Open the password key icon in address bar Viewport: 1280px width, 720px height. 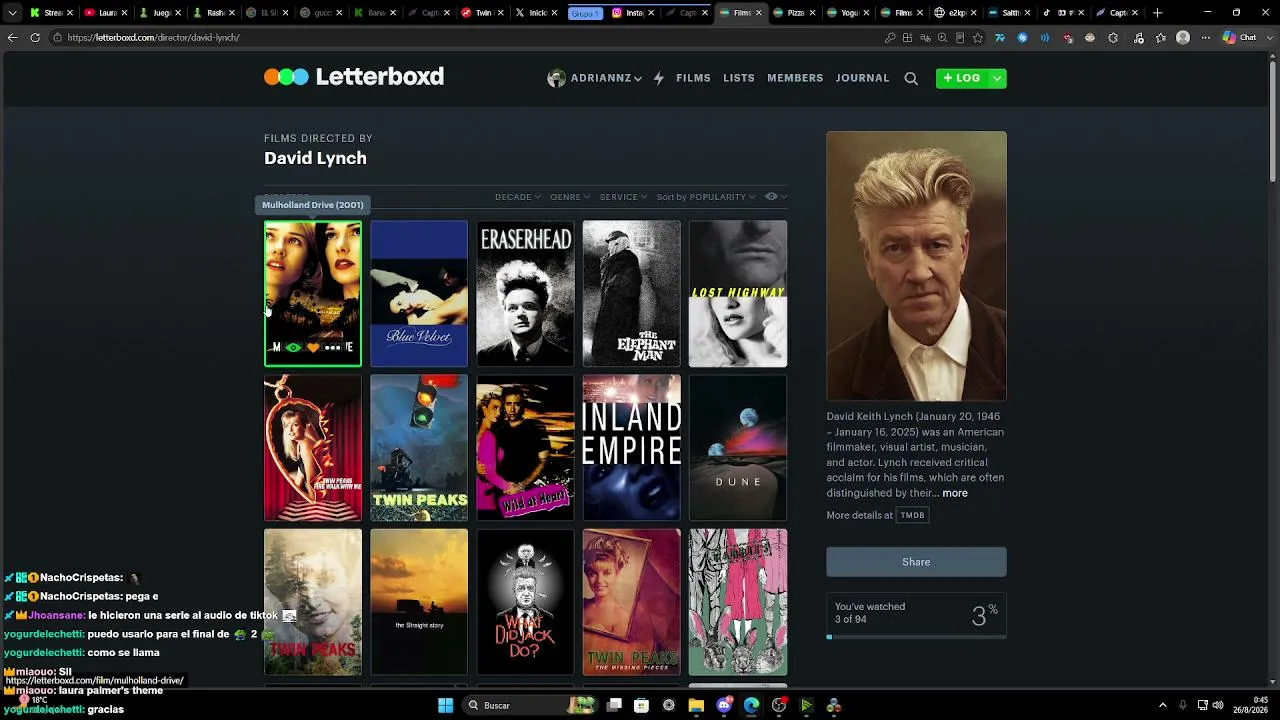890,38
